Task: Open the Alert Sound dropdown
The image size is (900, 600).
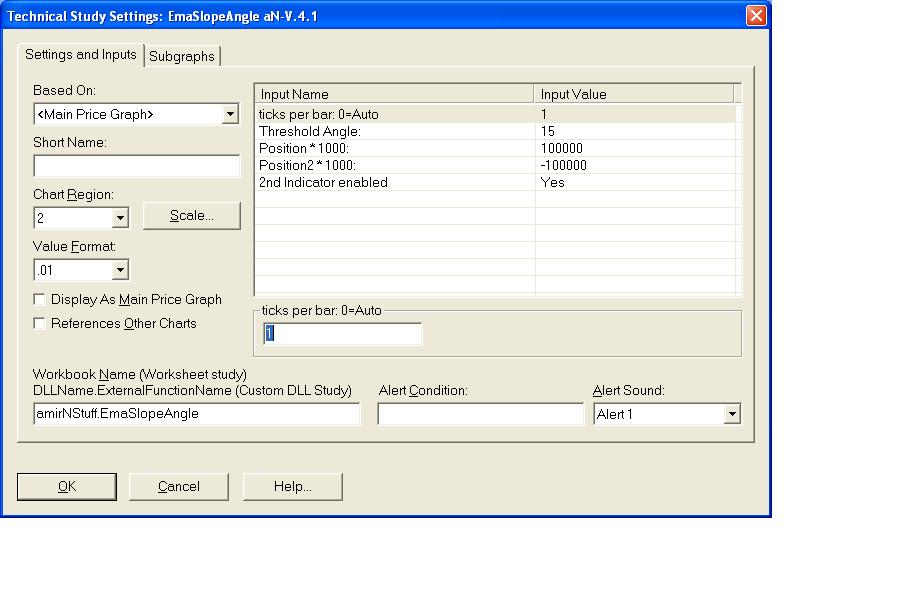Action: click(x=732, y=414)
